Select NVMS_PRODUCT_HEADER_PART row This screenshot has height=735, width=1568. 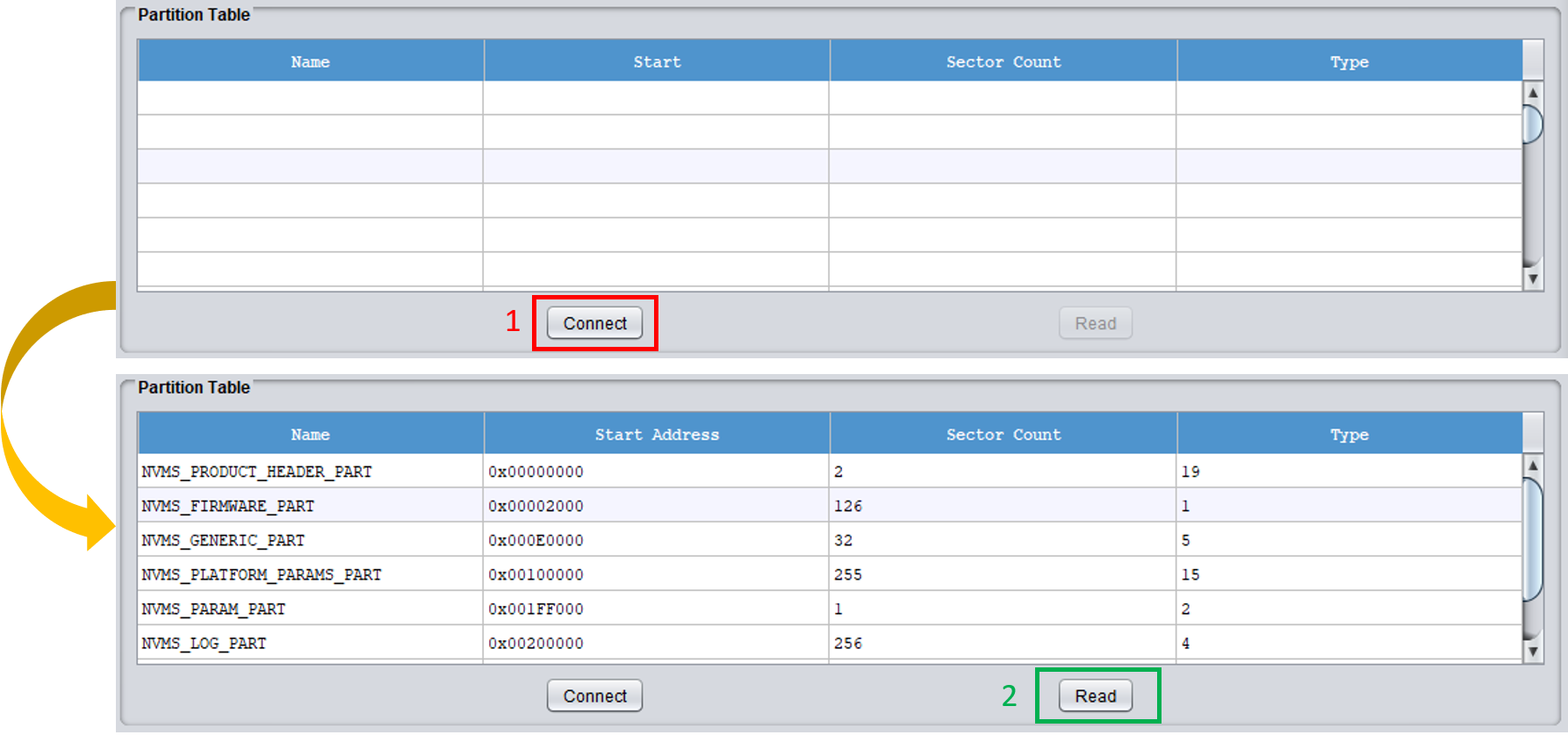pos(830,472)
